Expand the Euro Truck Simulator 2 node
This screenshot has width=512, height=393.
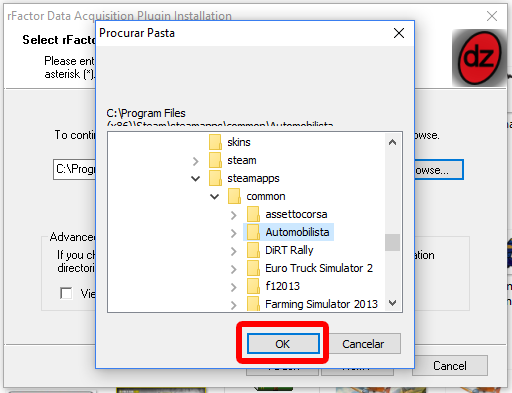234,269
